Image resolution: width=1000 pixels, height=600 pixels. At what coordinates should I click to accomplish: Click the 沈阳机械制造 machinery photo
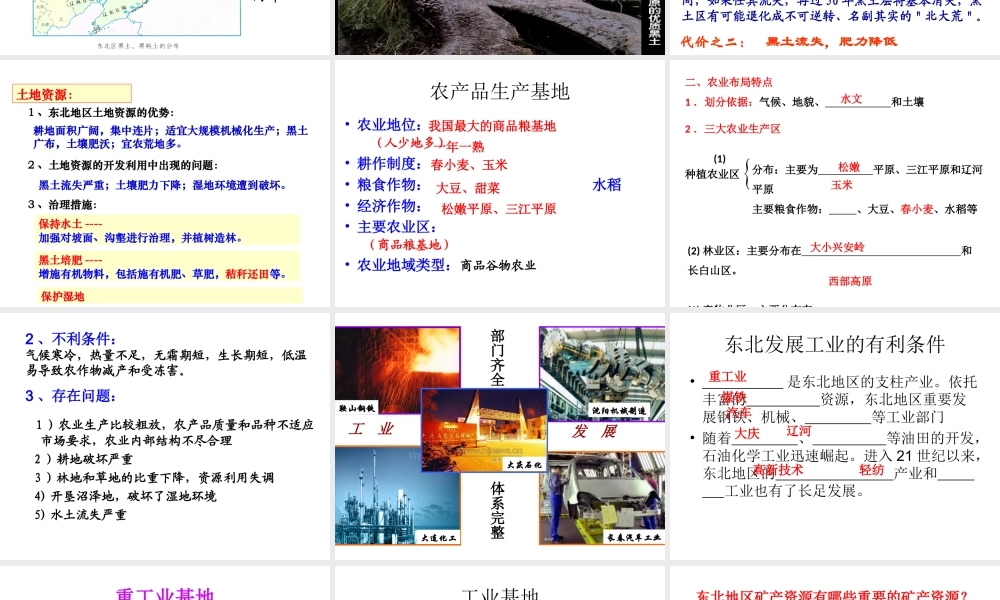(602, 372)
